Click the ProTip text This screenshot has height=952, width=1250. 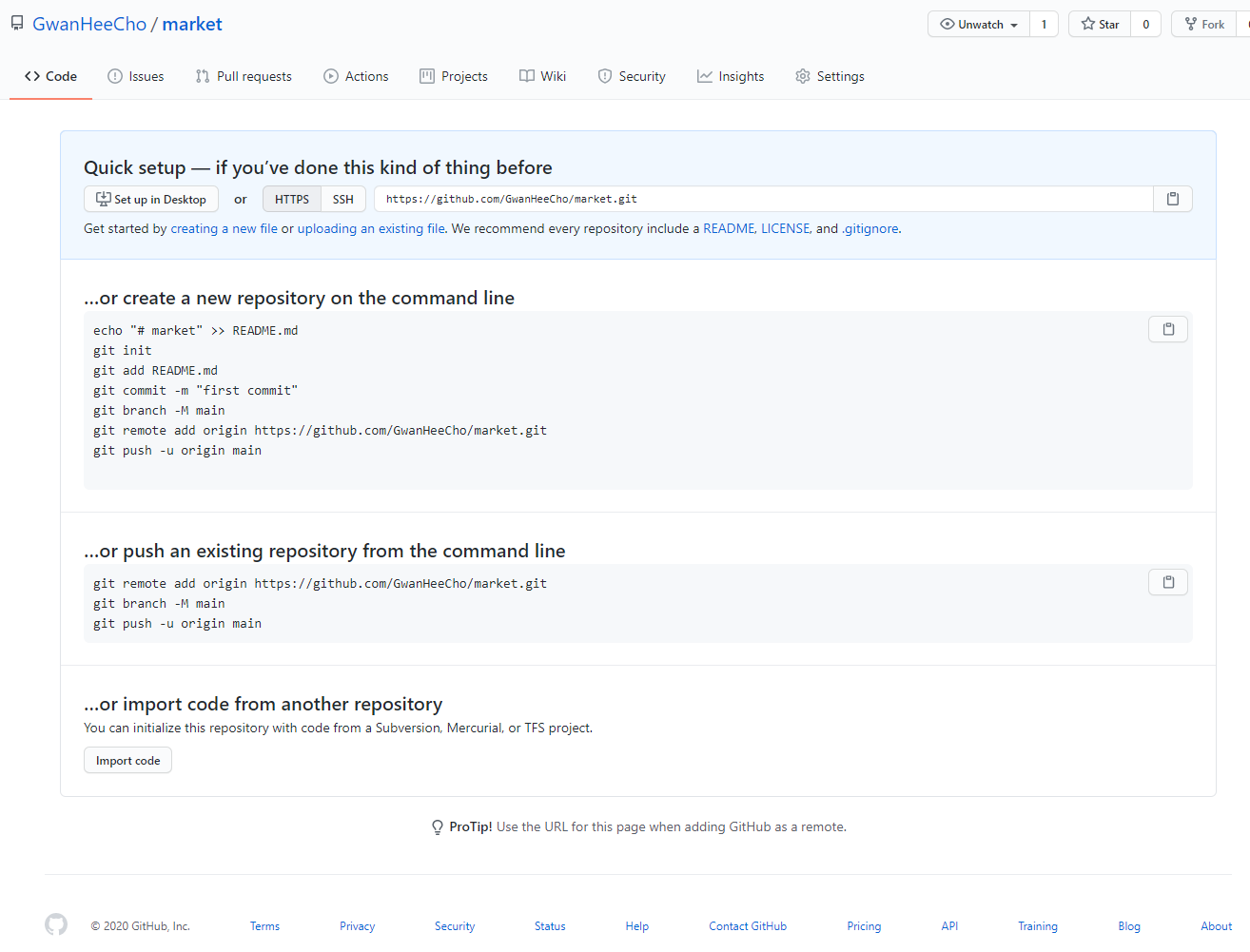tap(647, 826)
